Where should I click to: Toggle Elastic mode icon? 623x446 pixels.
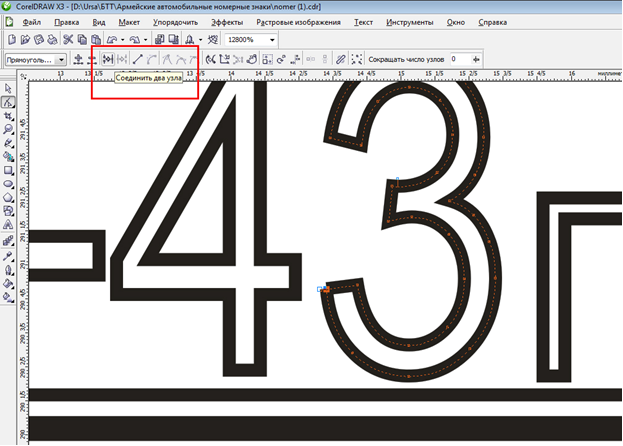click(340, 60)
